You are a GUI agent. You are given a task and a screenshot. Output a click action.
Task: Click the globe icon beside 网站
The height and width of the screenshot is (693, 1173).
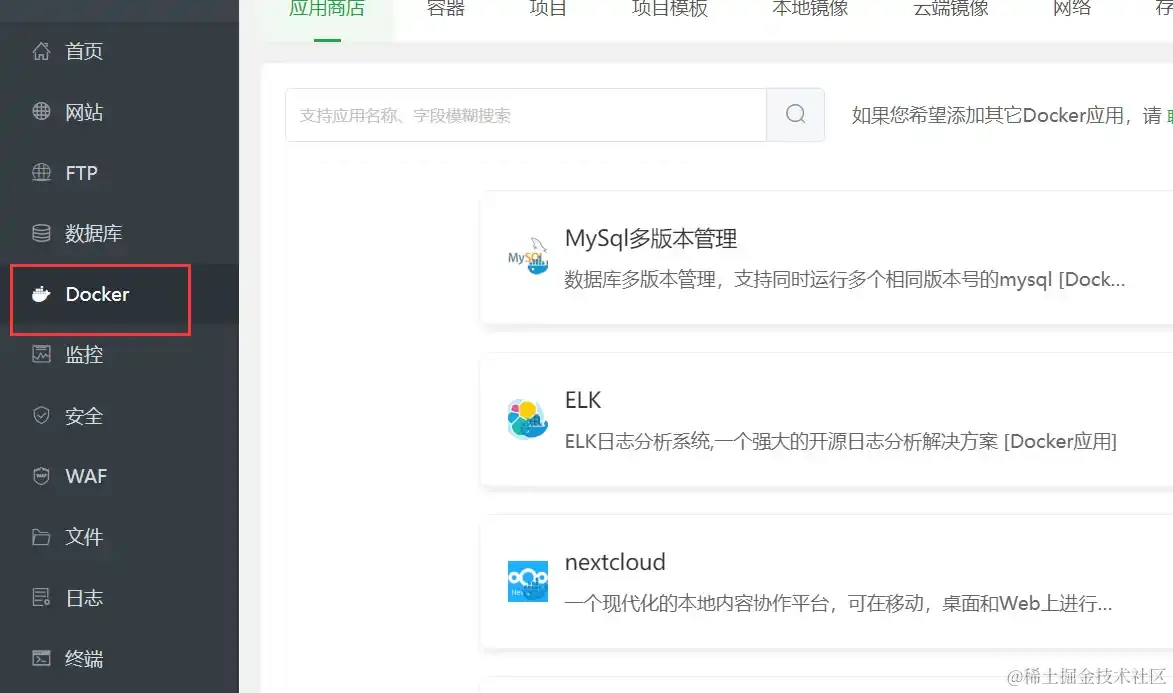click(41, 112)
